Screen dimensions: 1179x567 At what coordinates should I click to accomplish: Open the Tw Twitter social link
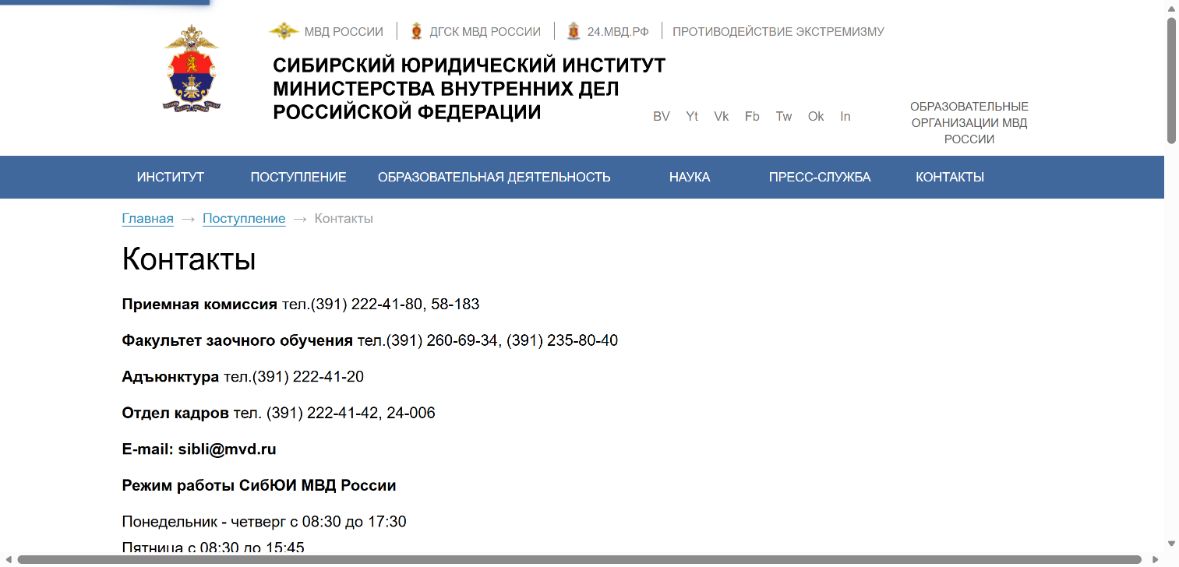[783, 117]
